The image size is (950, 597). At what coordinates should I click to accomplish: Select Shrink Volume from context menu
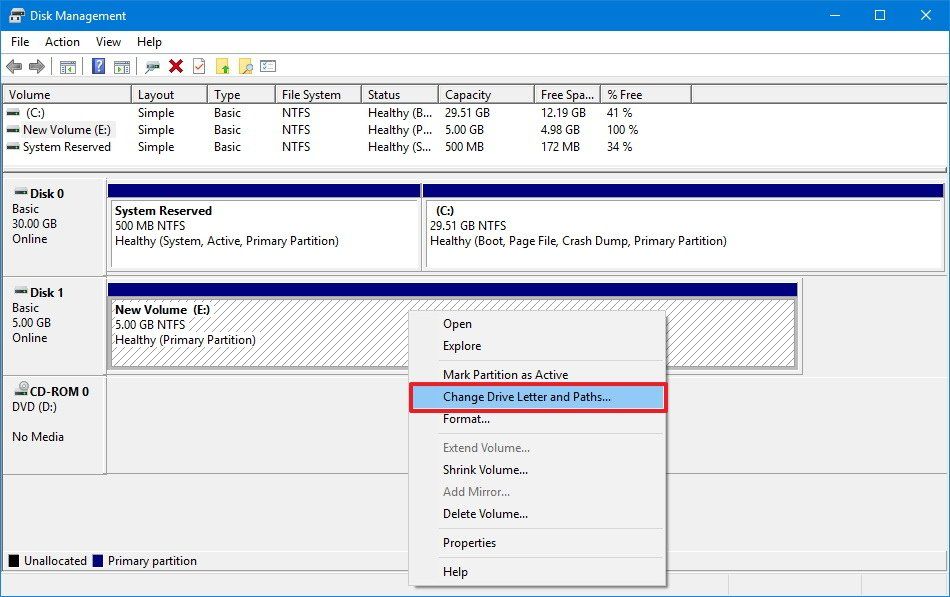tap(485, 470)
